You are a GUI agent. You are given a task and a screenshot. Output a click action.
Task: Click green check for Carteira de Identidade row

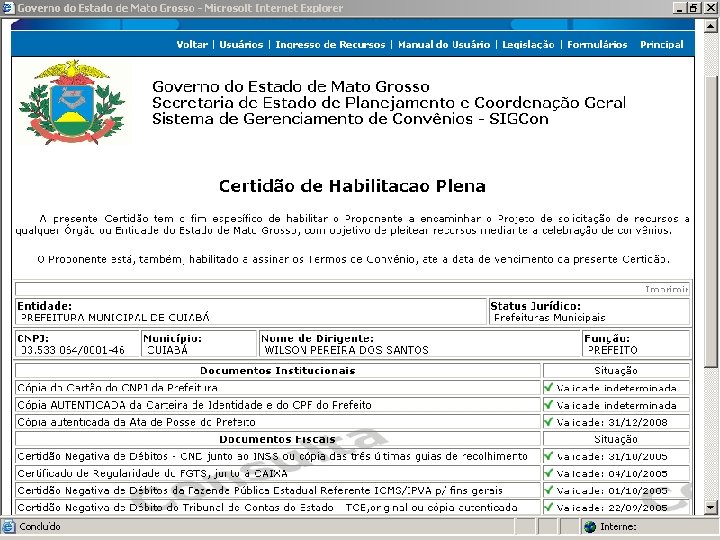548,405
